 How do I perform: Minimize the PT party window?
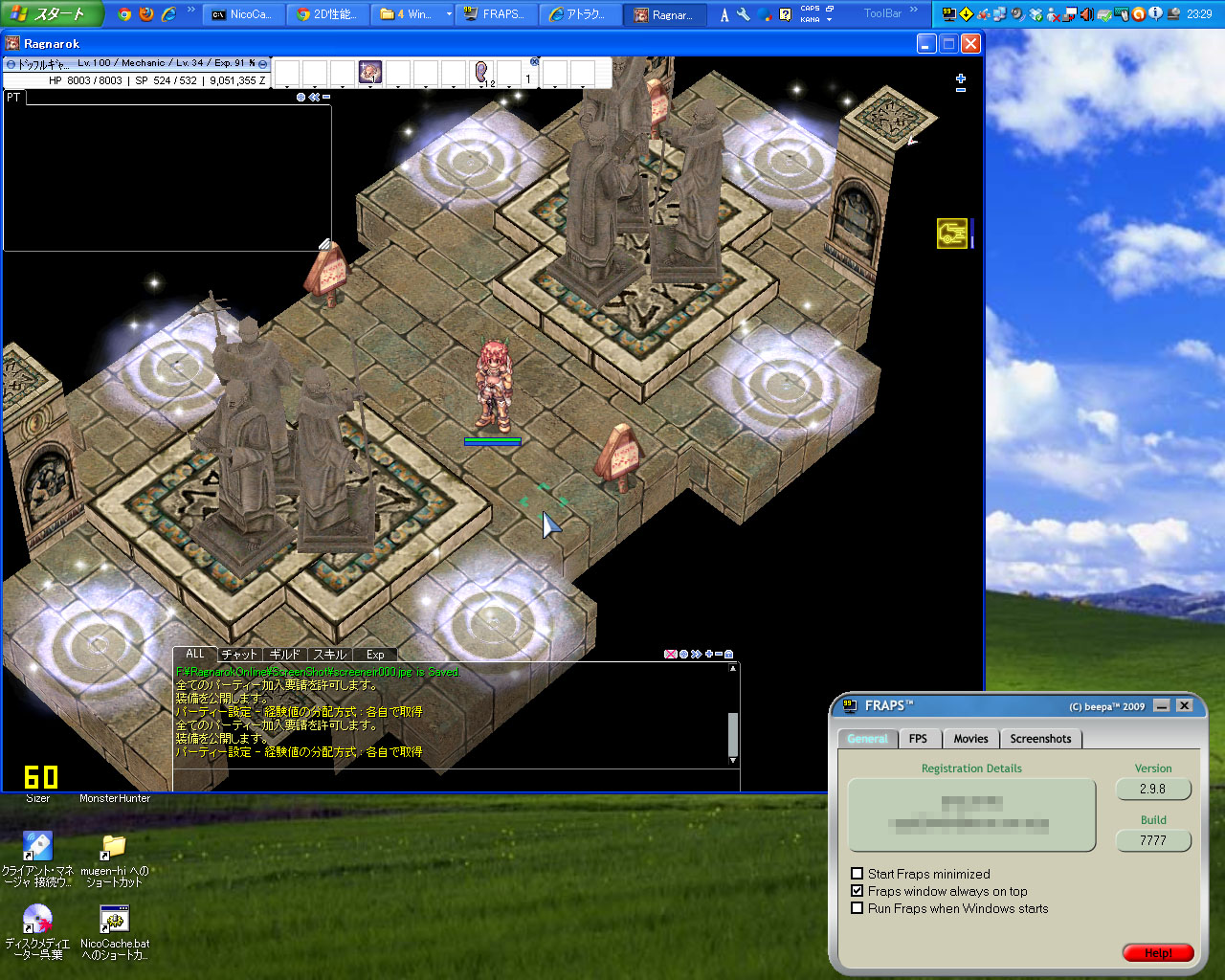[326, 97]
